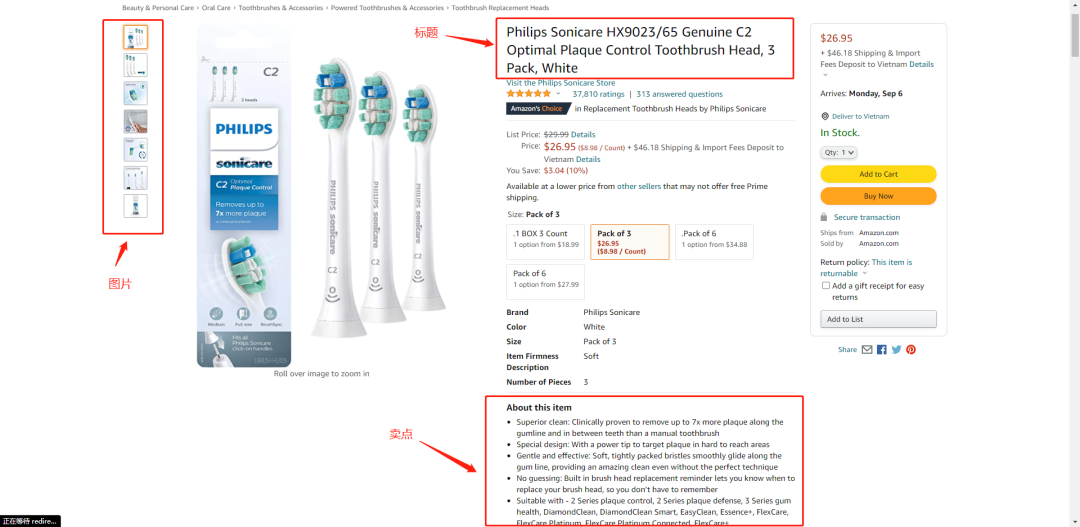Open the Qty quantity dropdown

pyautogui.click(x=839, y=152)
